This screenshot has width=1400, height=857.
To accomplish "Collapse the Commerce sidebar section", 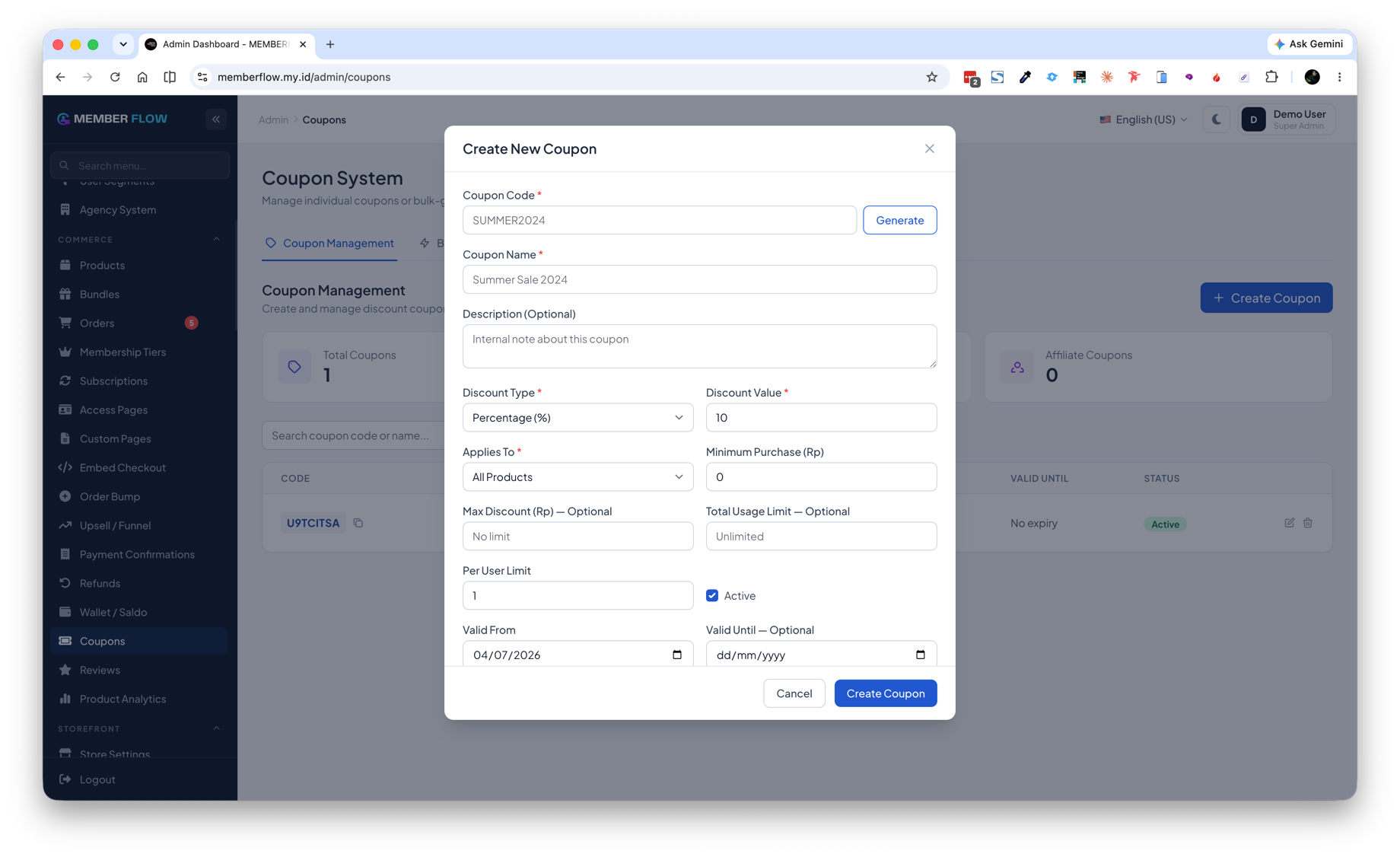I will (x=216, y=239).
